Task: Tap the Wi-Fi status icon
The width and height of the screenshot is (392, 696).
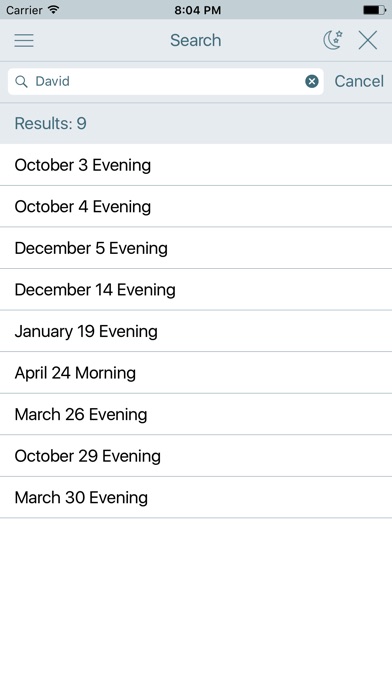Action: point(53,10)
